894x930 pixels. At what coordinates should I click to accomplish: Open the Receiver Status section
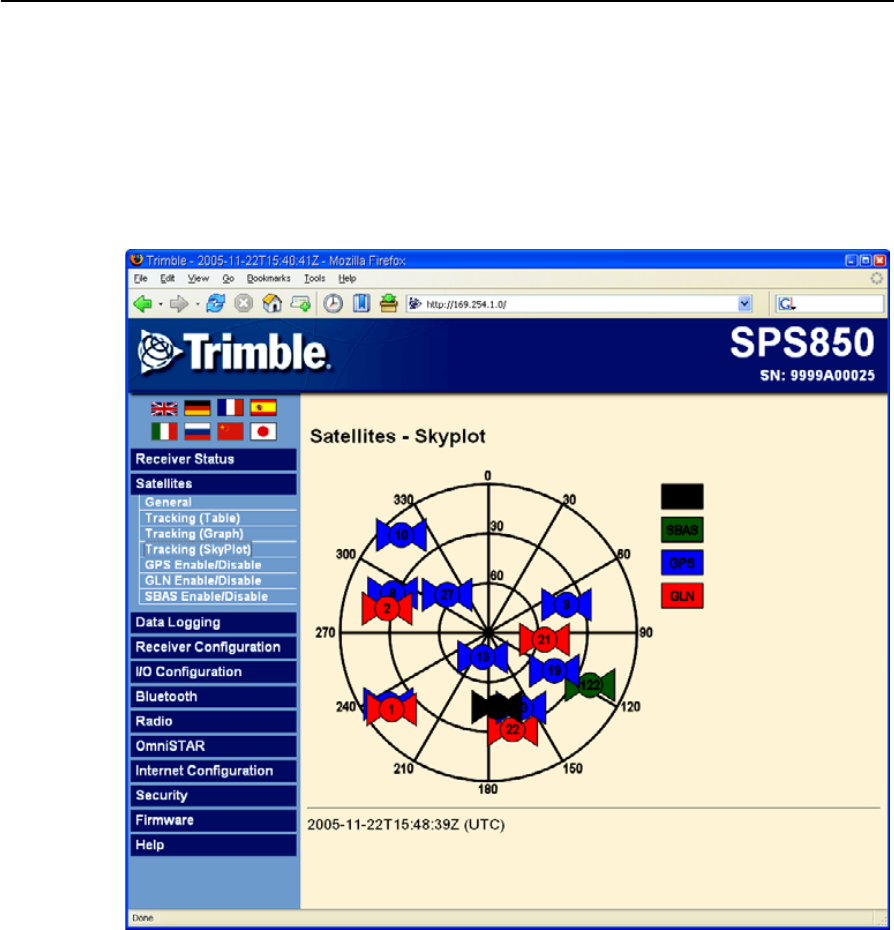coord(214,459)
